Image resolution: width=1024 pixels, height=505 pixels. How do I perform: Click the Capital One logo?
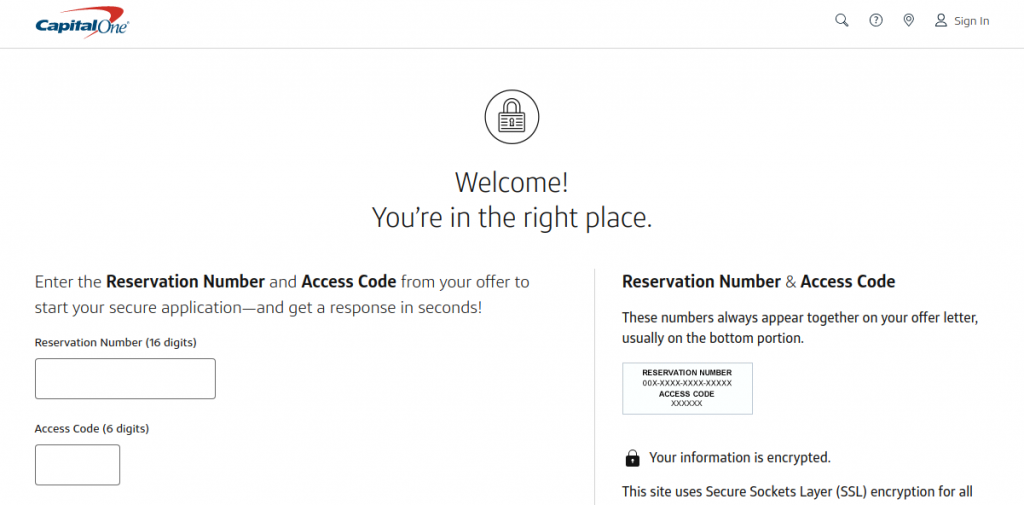(x=82, y=22)
